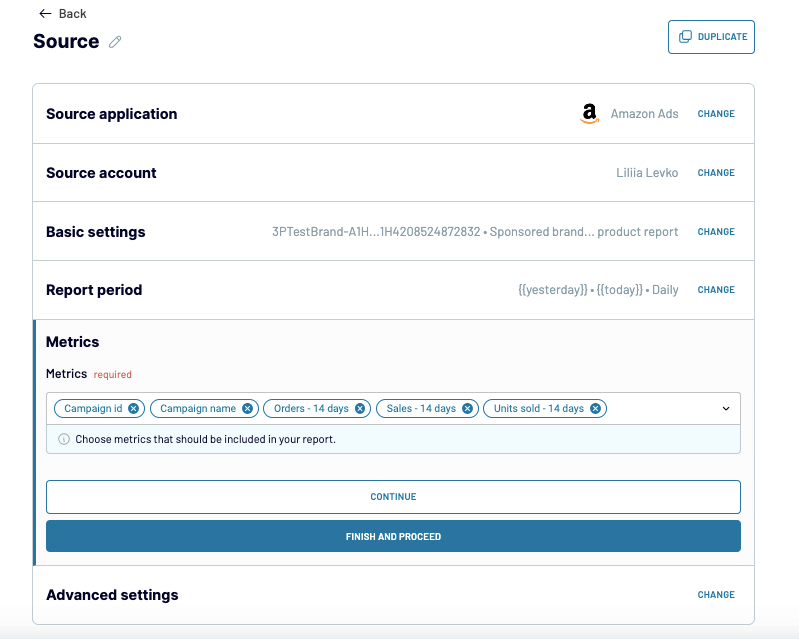This screenshot has width=799, height=639.
Task: Change the Advanced settings
Action: 716,595
